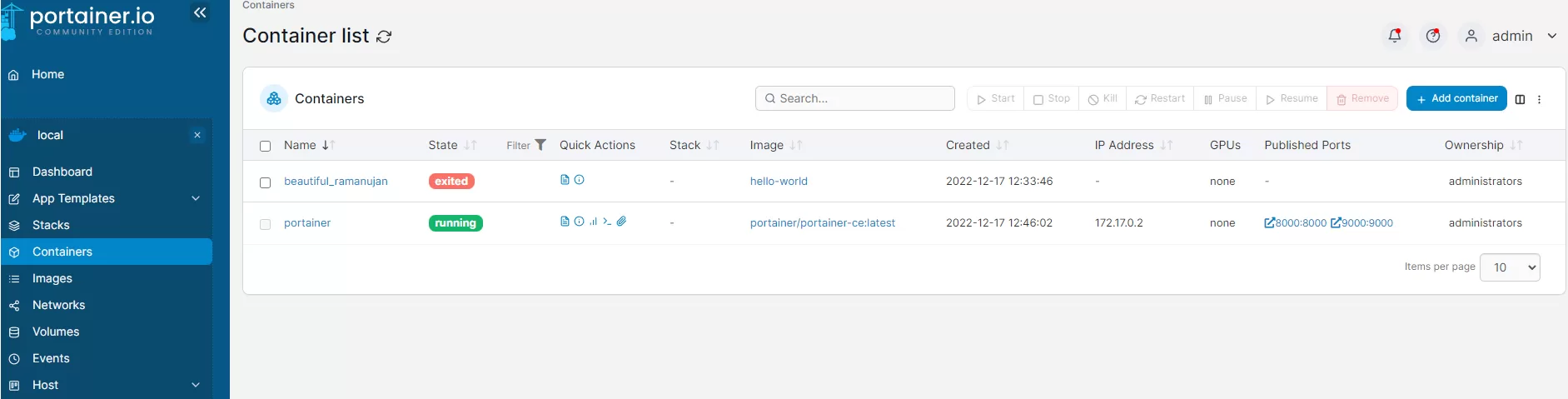The image size is (1568, 399).
Task: Select the portainer row checkbox
Action: tap(265, 224)
